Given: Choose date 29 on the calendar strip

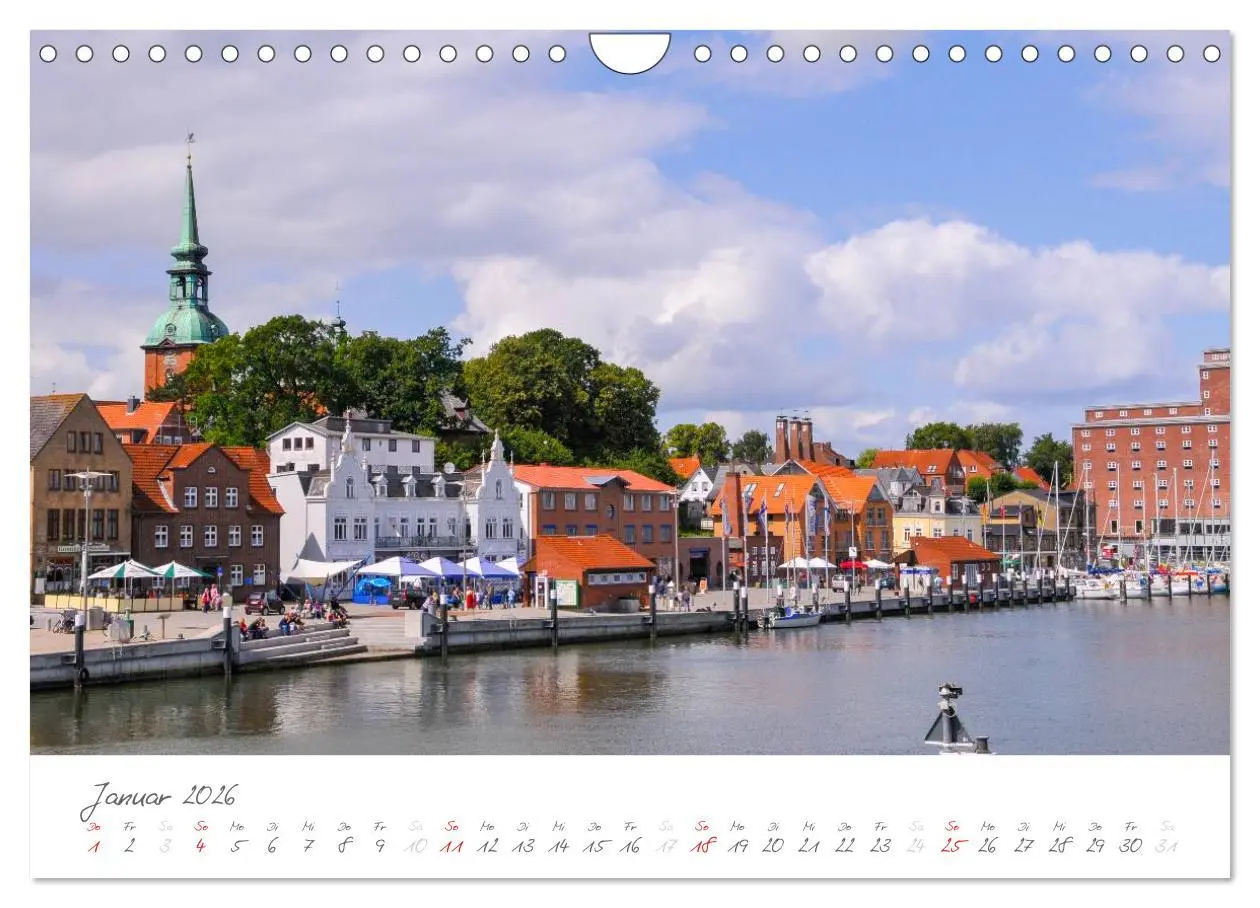Looking at the screenshot, I should 1095,846.
